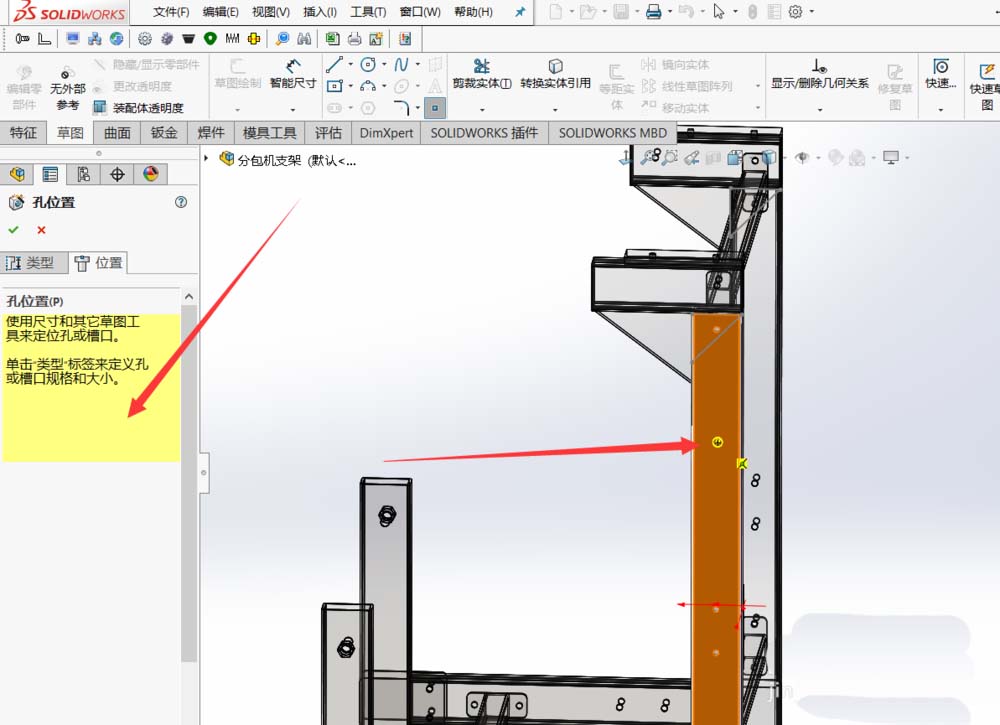1000x725 pixels.
Task: Switch to the 位置 (Positions) tab
Action: tap(98, 263)
